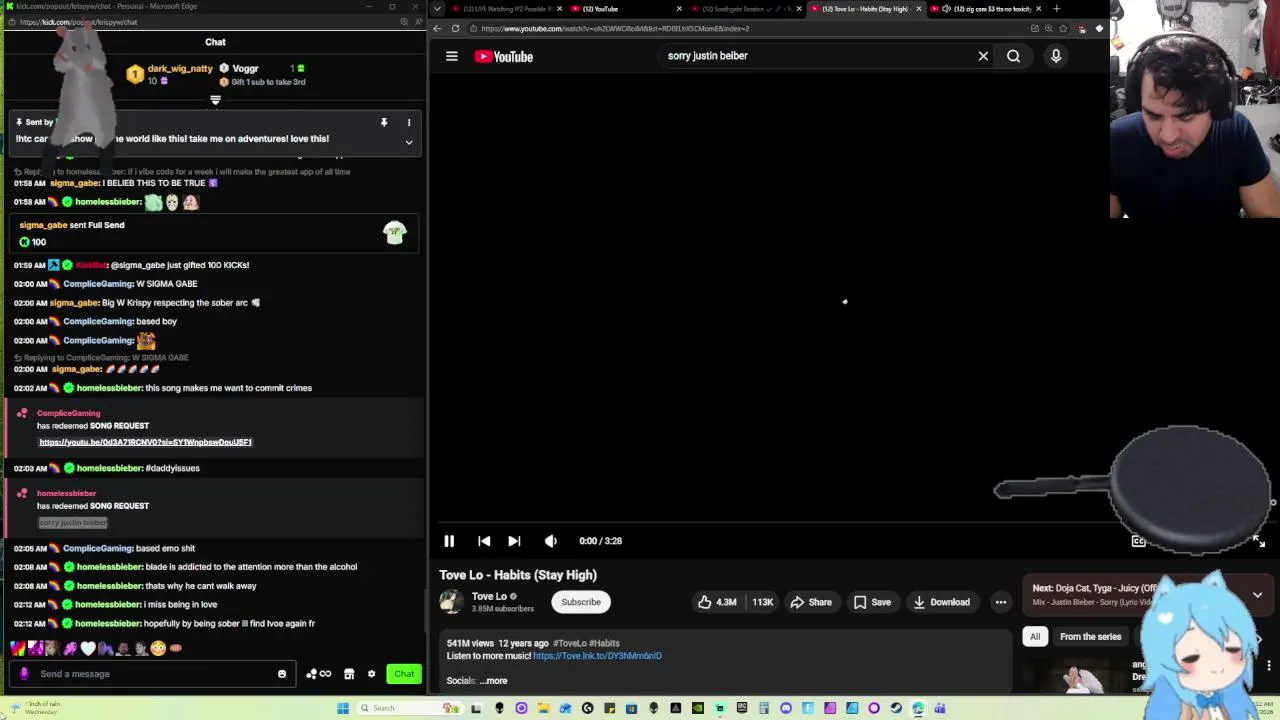Open the YouTube hamburger guide menu
This screenshot has height=720, width=1280.
click(452, 57)
